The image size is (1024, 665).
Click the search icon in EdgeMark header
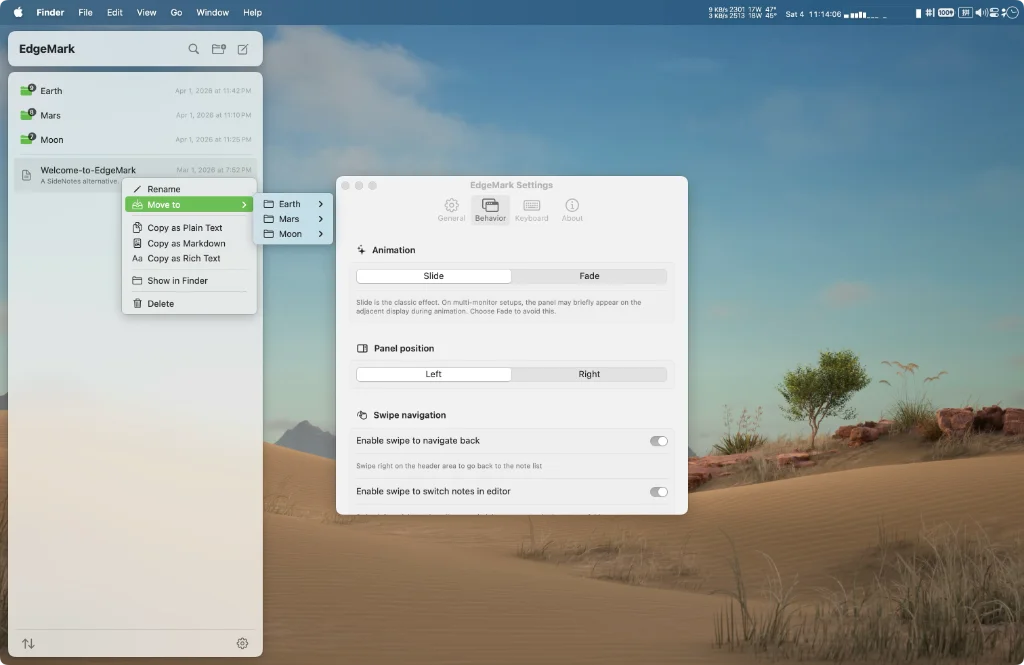coord(193,49)
